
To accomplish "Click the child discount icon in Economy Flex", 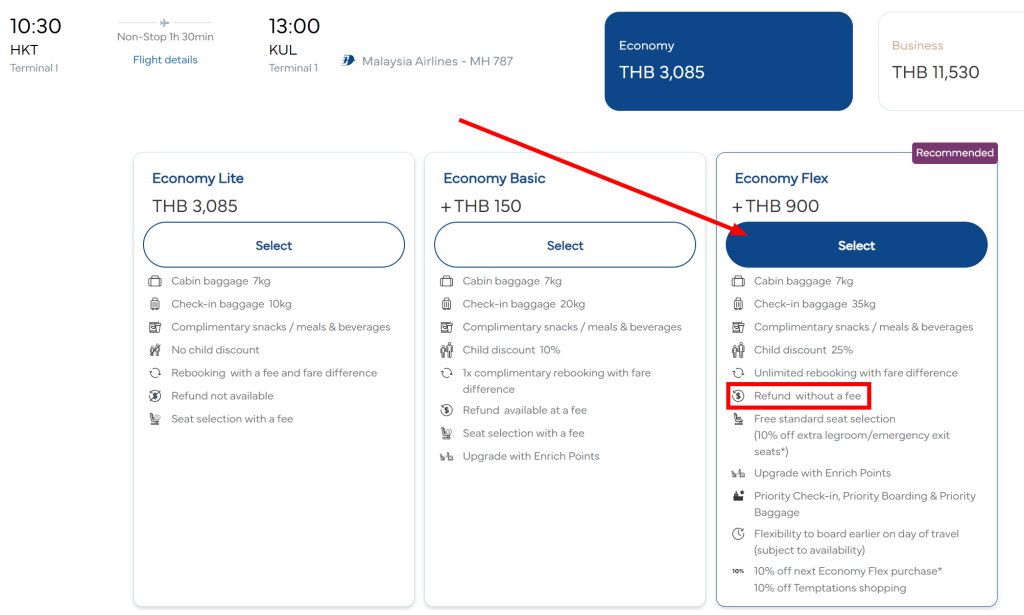I will coord(738,350).
